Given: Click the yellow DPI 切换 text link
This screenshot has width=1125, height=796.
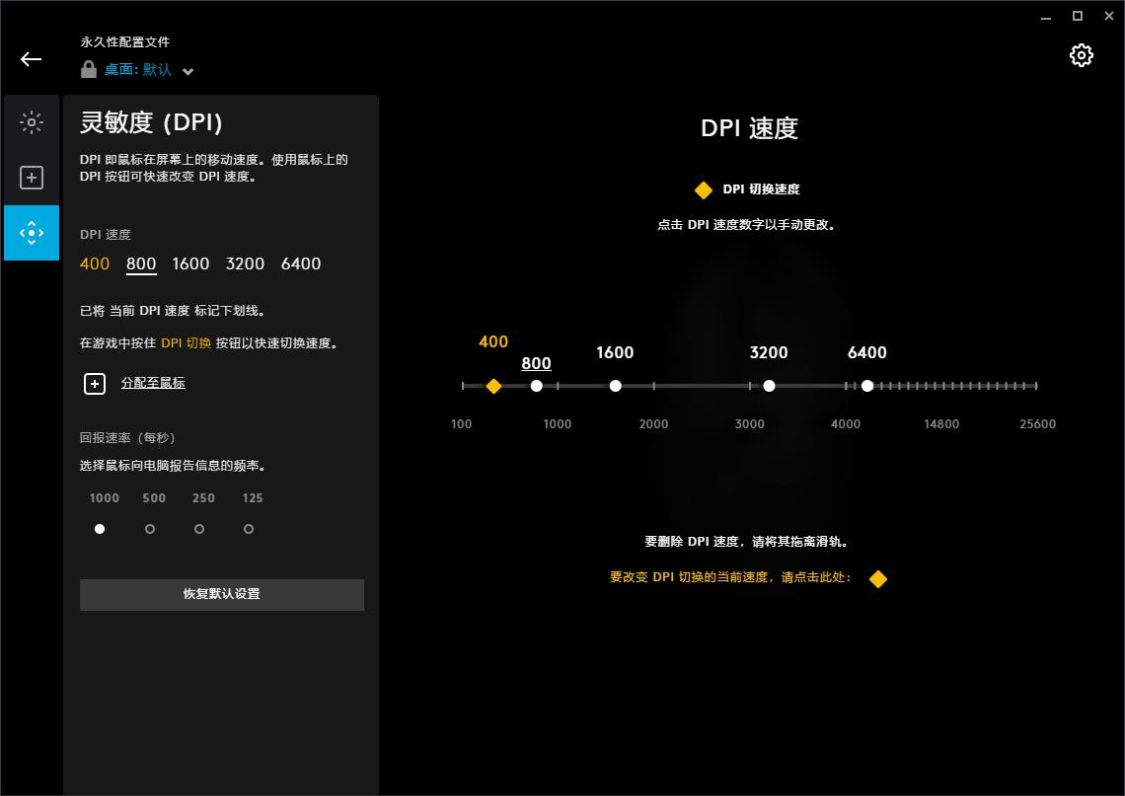Looking at the screenshot, I should 186,343.
